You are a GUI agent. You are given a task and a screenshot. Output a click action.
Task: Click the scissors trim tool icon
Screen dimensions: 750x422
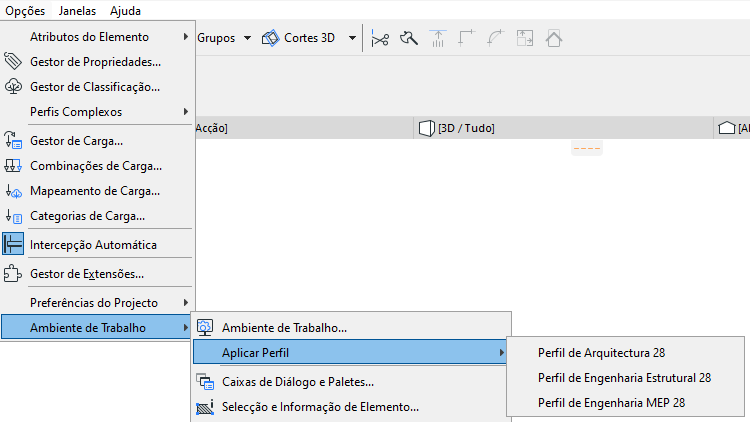point(380,39)
